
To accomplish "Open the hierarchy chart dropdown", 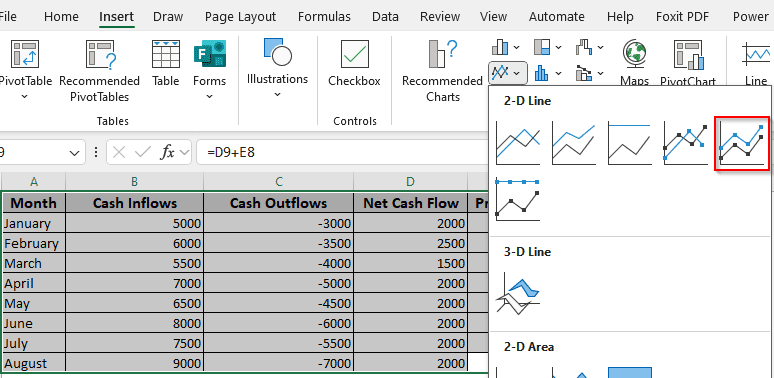I will 548,47.
